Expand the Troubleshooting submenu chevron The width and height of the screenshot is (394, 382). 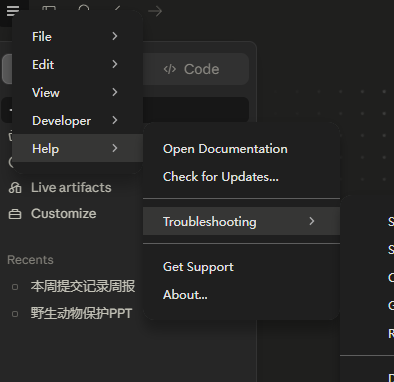tap(312, 221)
